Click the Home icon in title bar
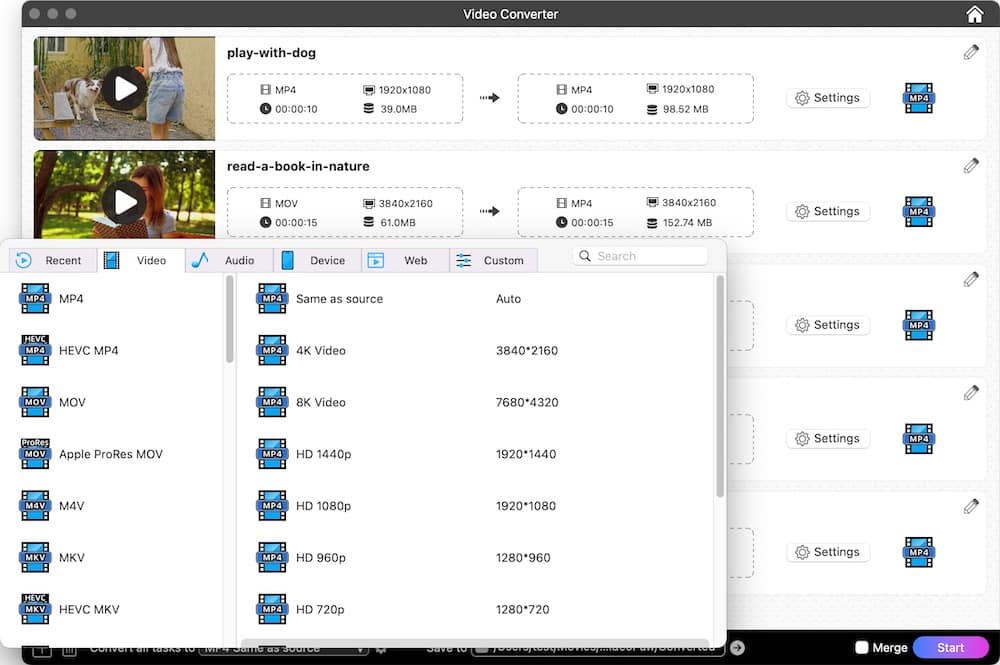This screenshot has width=1000, height=665. (975, 14)
